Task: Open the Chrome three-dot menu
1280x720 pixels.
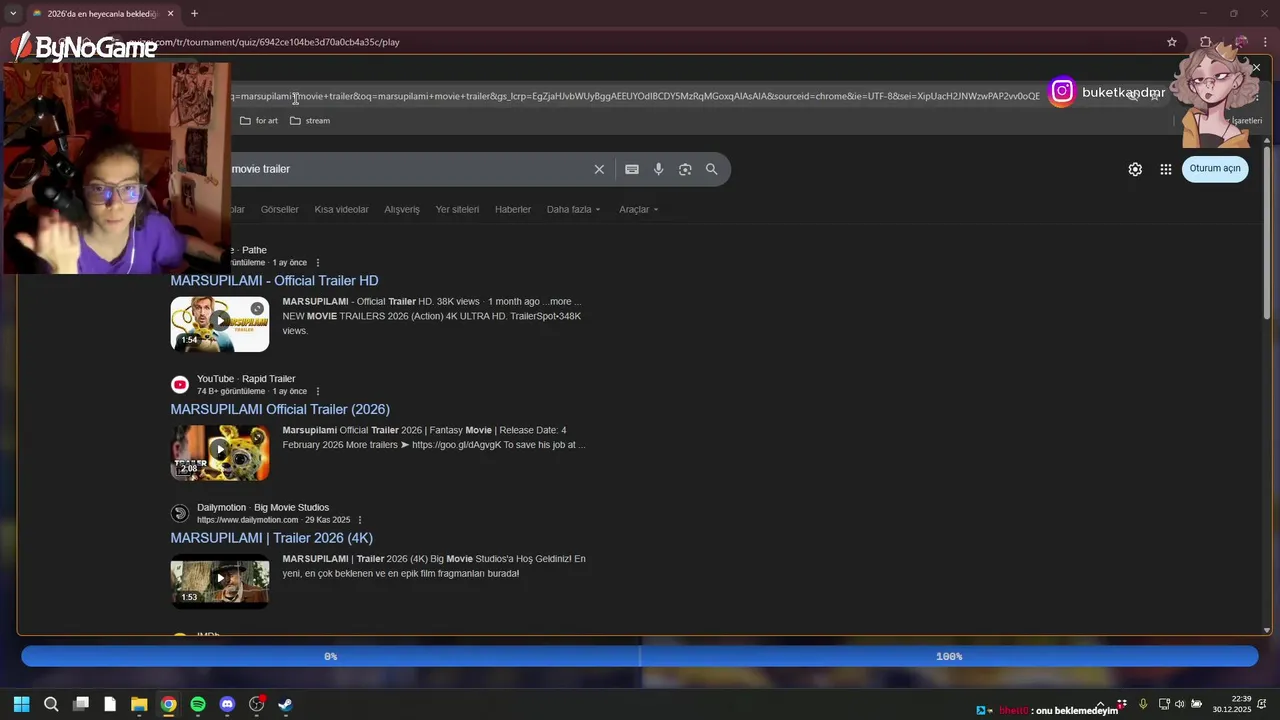Action: (x=1265, y=42)
